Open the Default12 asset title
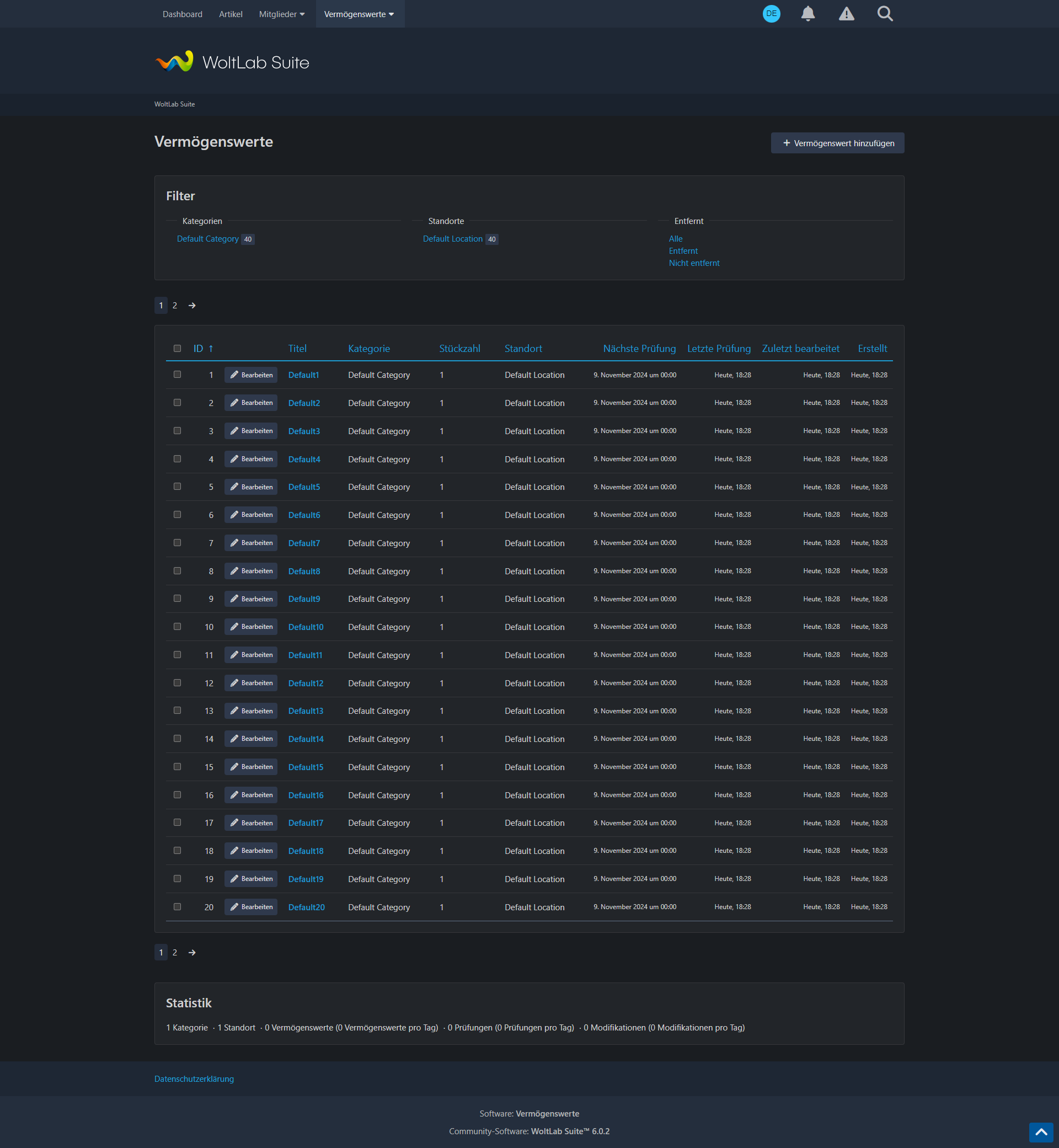 [306, 683]
